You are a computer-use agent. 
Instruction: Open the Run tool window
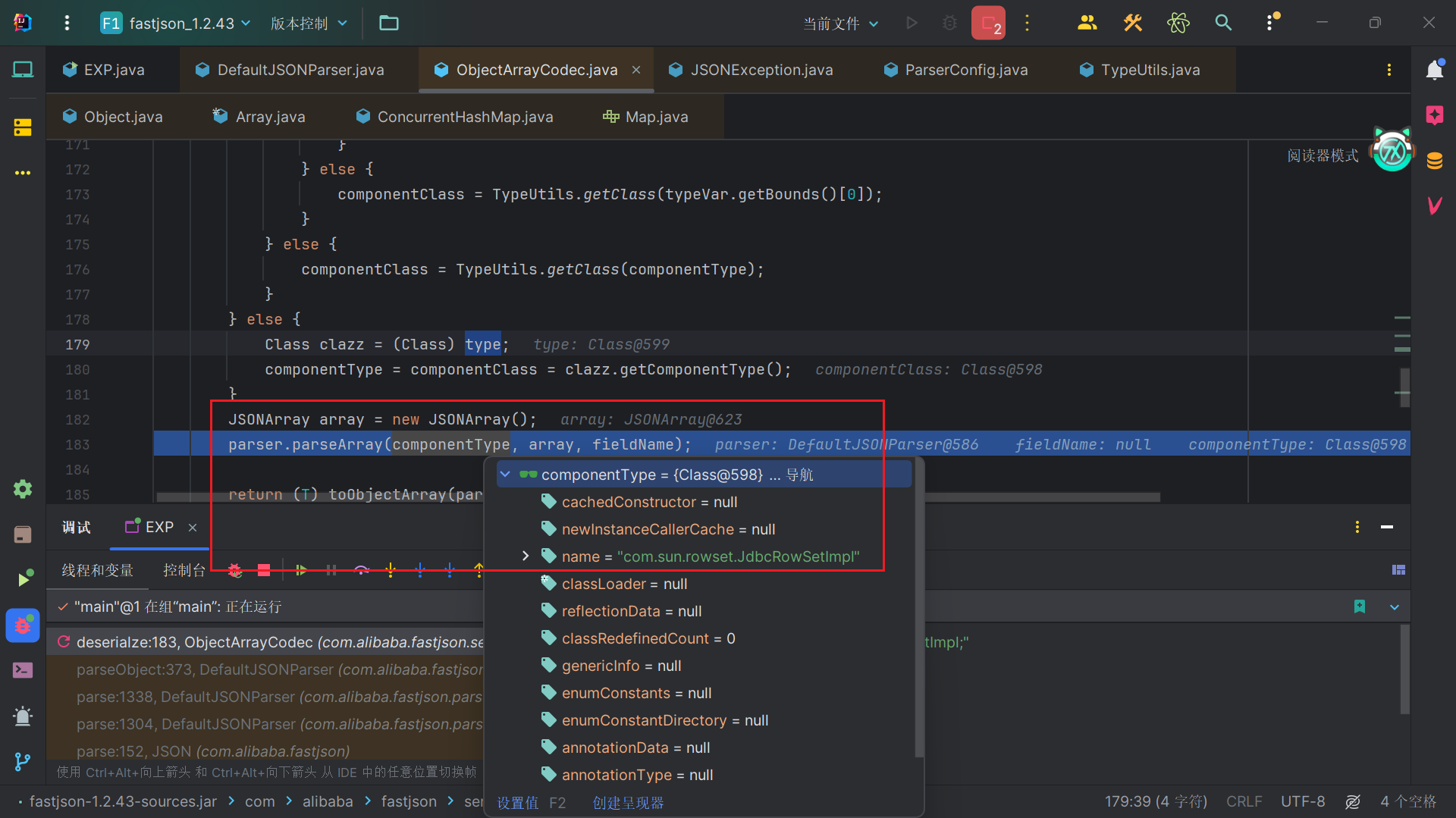(x=24, y=578)
